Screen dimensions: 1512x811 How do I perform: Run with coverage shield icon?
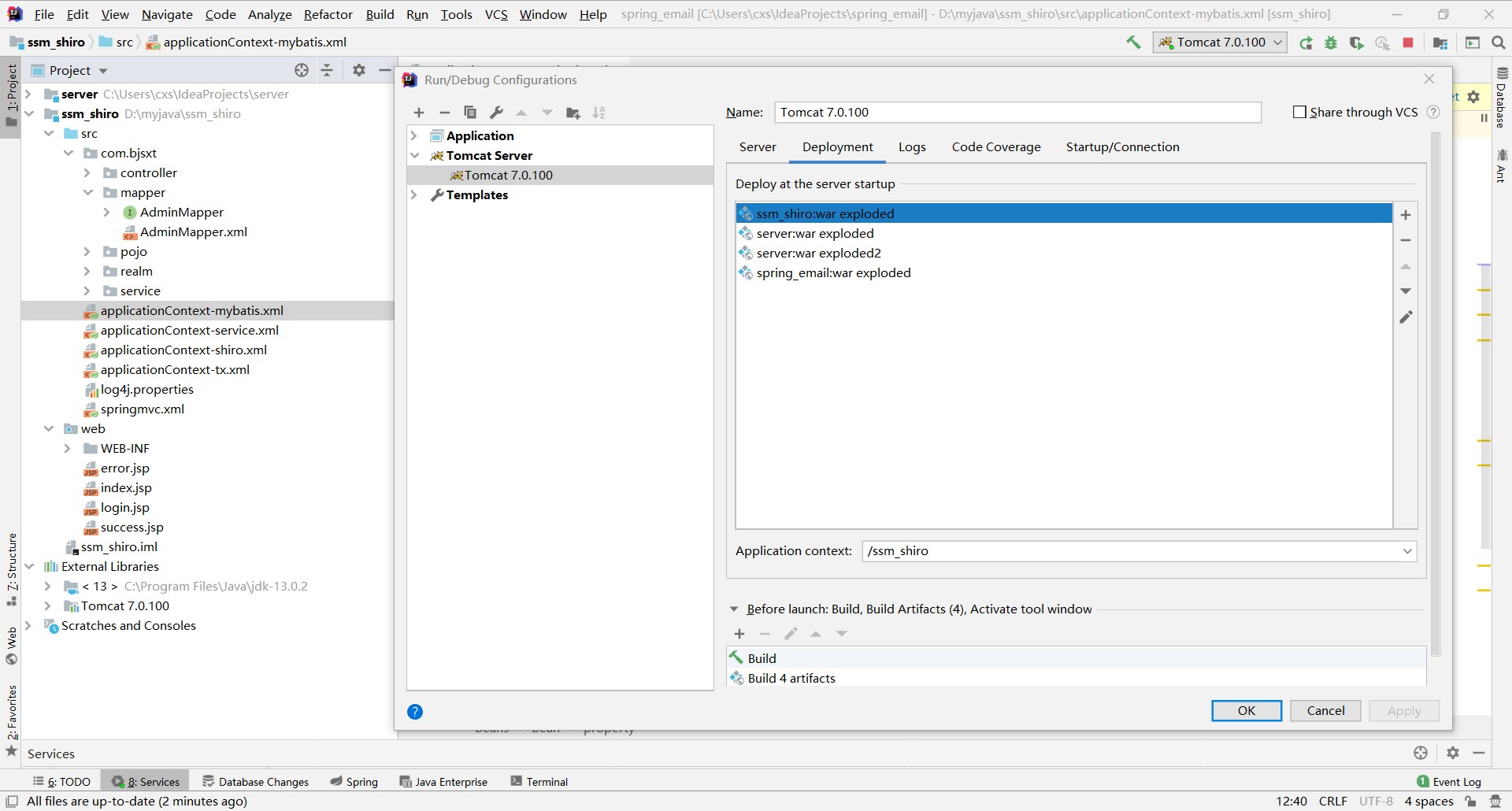click(1356, 43)
